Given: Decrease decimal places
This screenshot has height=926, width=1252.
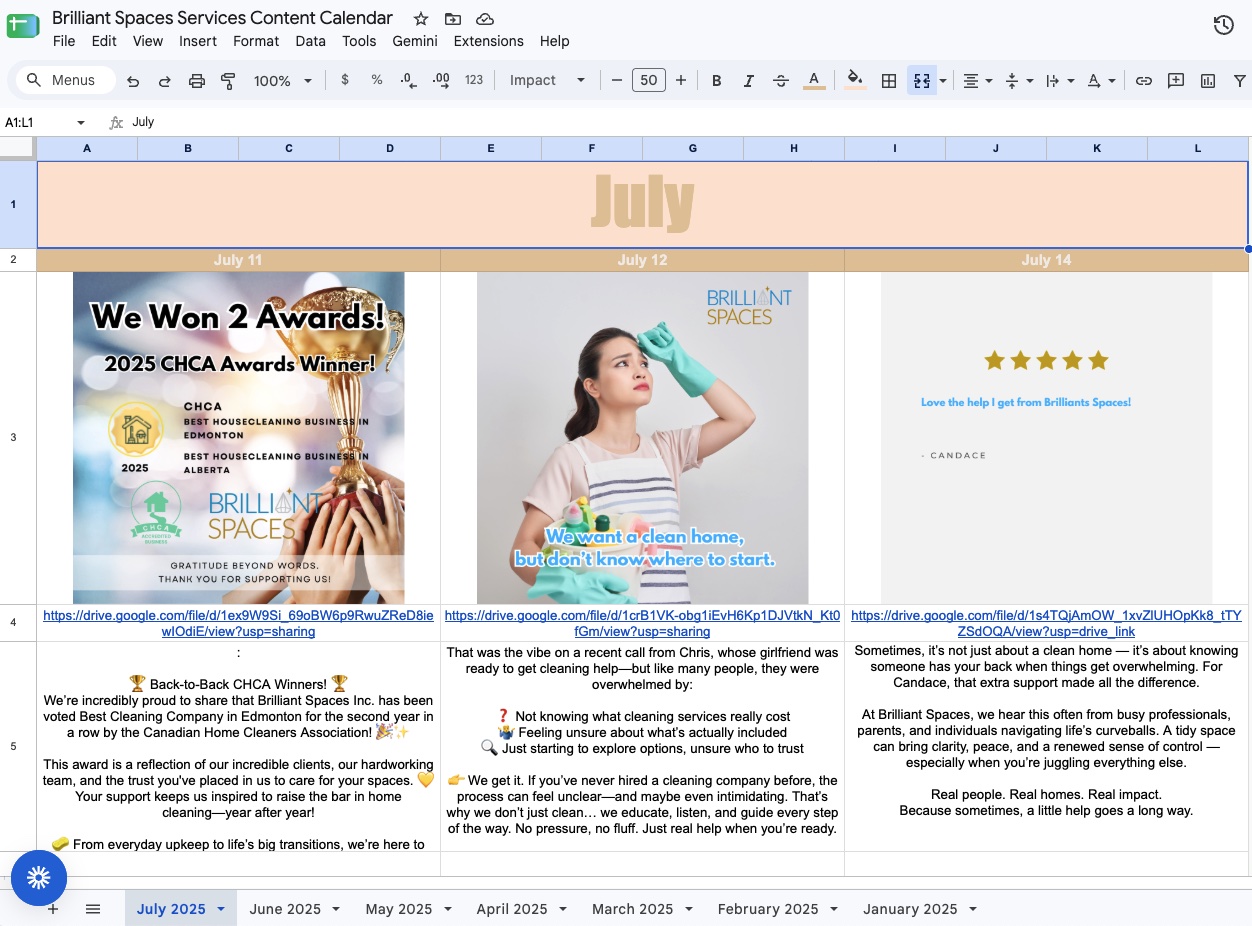Looking at the screenshot, I should coord(408,80).
